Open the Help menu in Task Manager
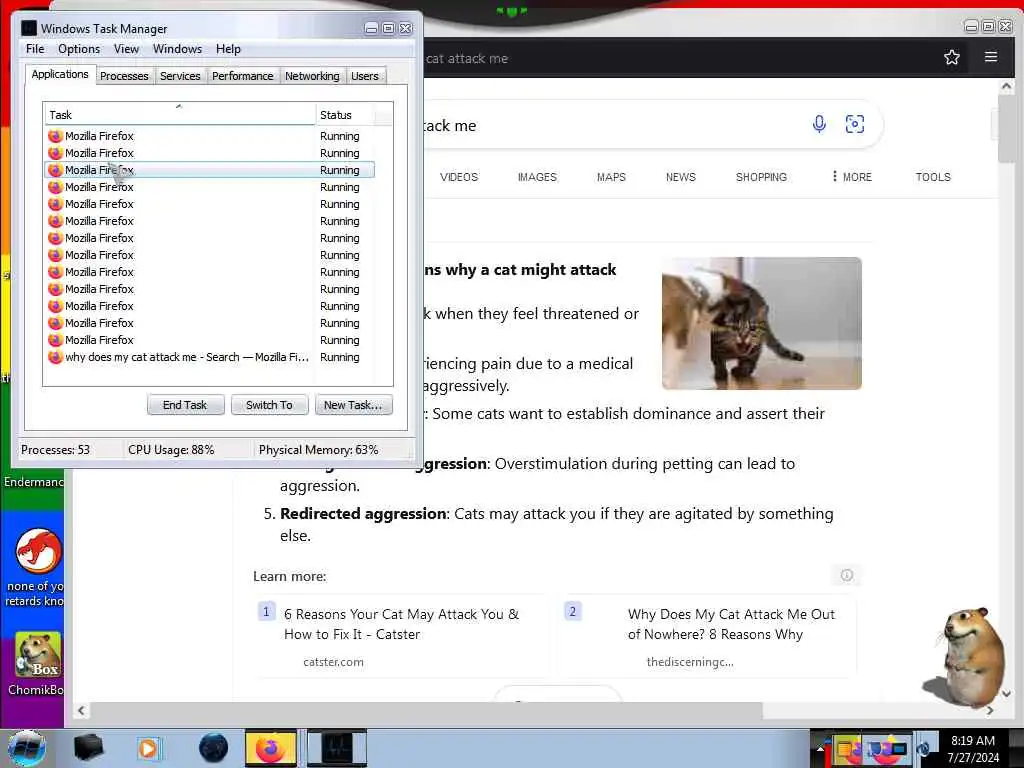Screen dimensions: 1024x768 coord(228,49)
